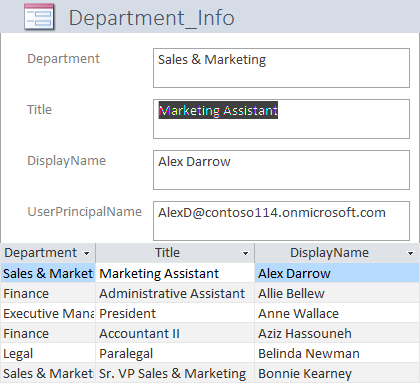
Task: Select the Belinda Newman cell
Action: click(x=337, y=353)
